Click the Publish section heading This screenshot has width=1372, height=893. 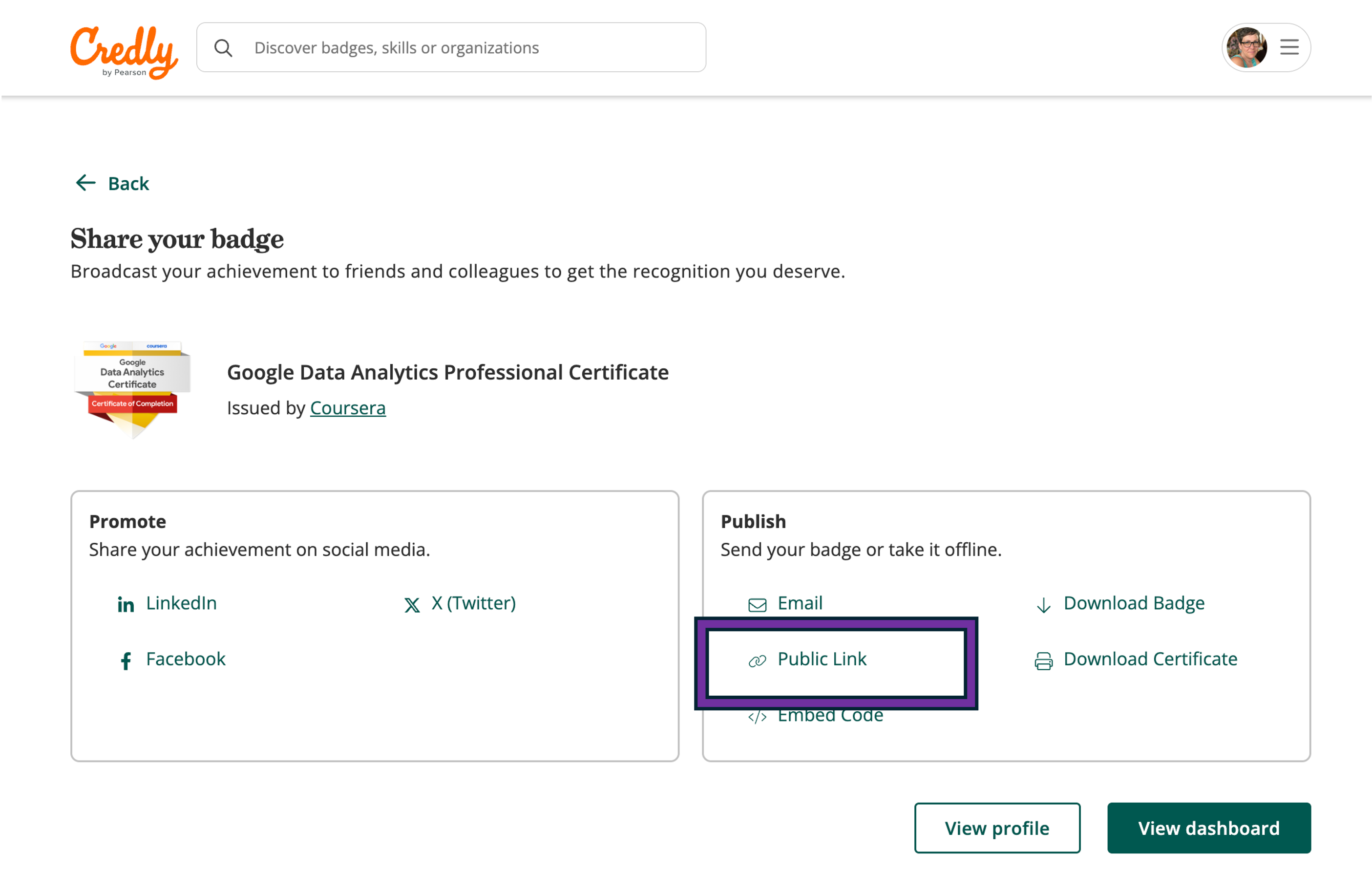(754, 521)
